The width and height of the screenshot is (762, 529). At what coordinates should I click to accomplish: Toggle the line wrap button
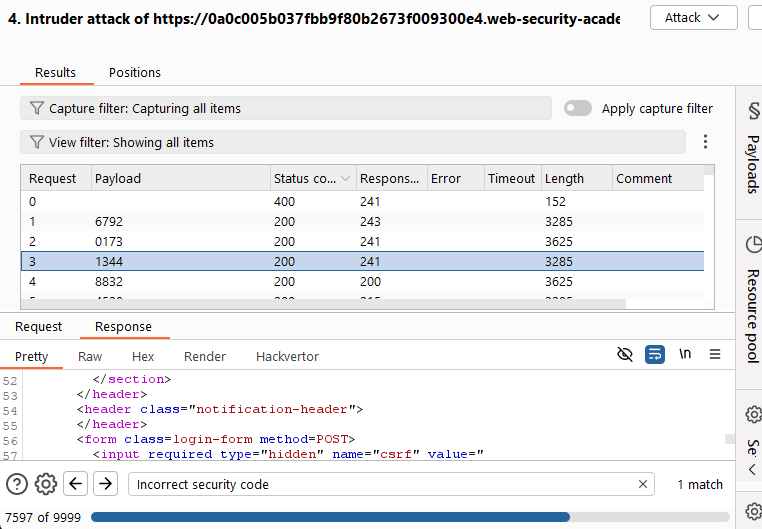pyautogui.click(x=655, y=354)
